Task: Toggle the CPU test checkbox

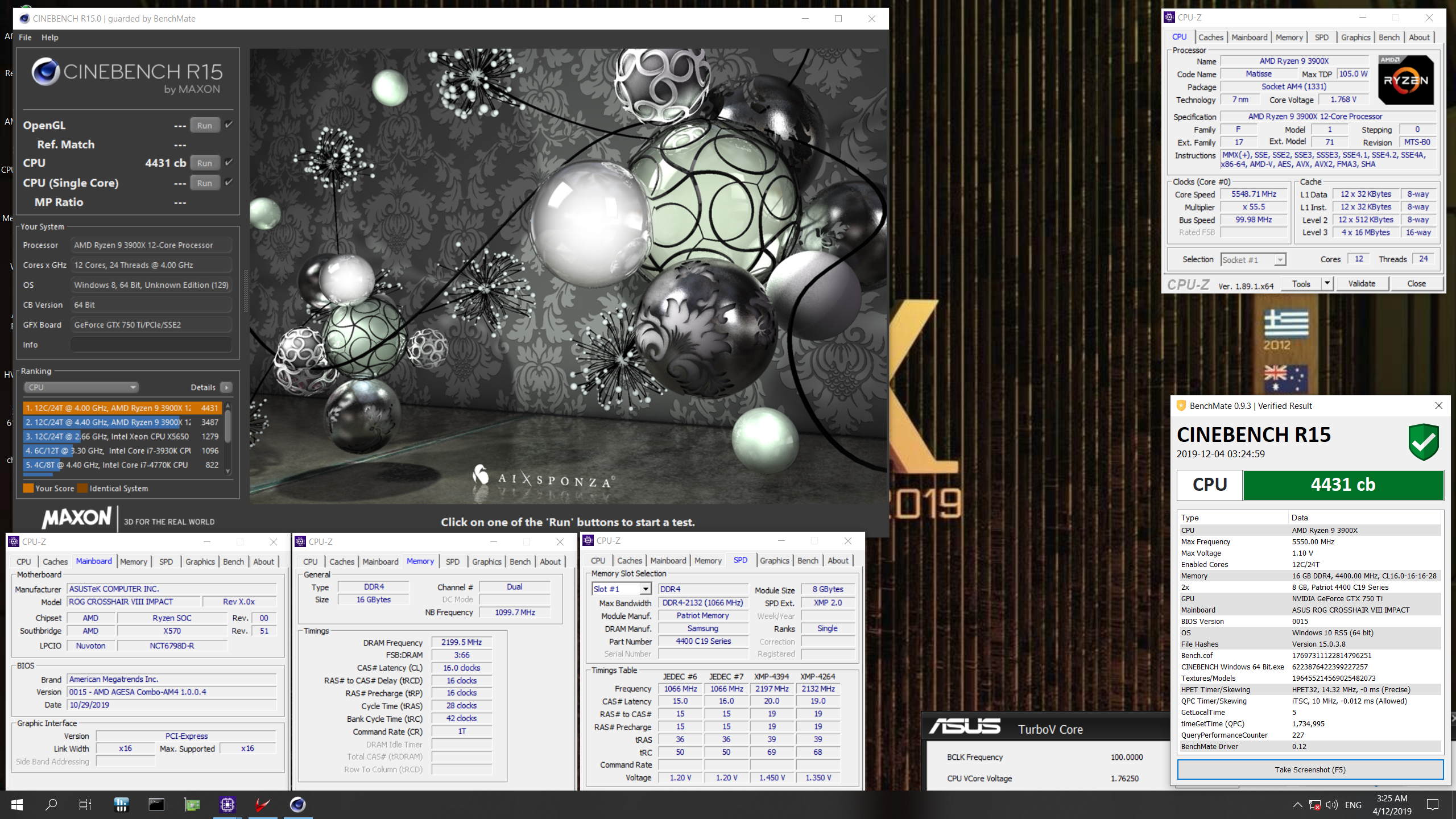Action: (229, 162)
